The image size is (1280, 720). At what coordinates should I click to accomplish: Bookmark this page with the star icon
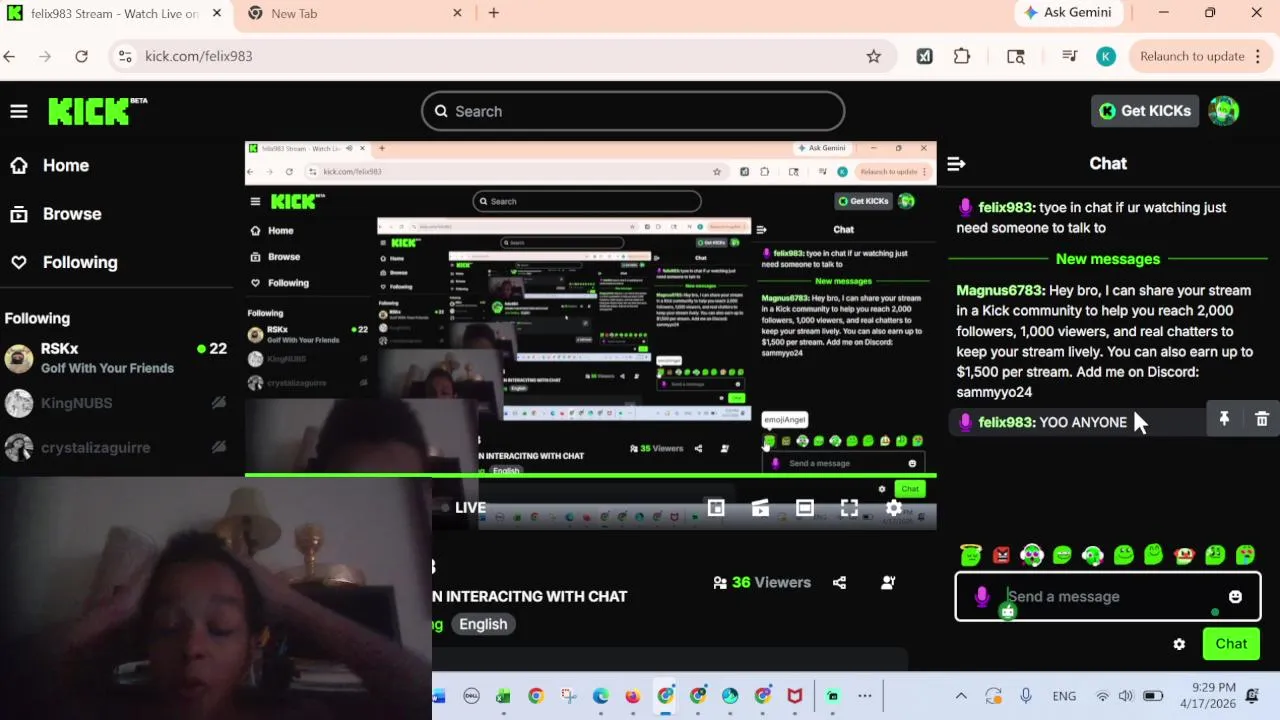coord(874,56)
